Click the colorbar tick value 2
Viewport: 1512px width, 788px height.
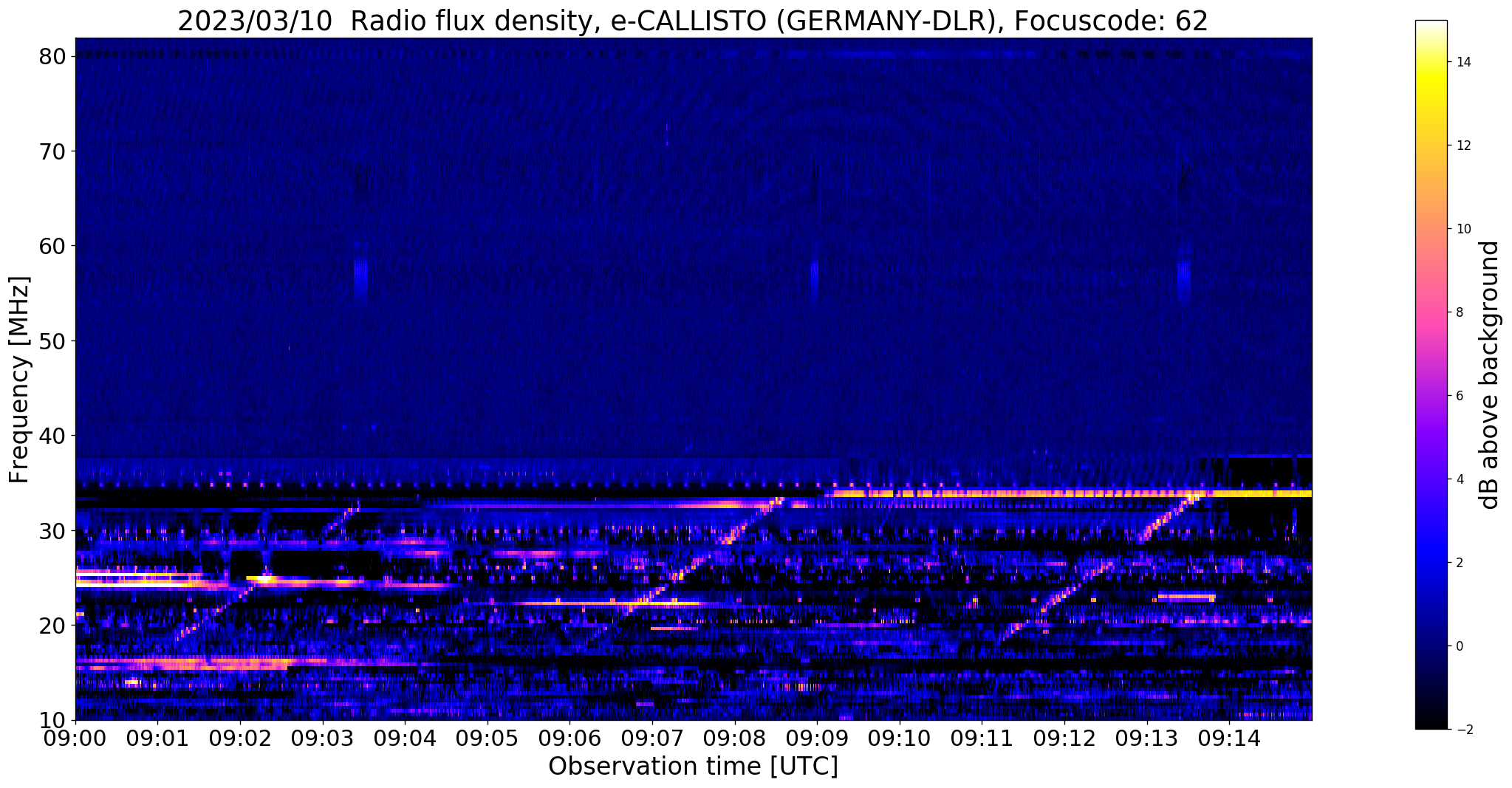tap(1459, 563)
